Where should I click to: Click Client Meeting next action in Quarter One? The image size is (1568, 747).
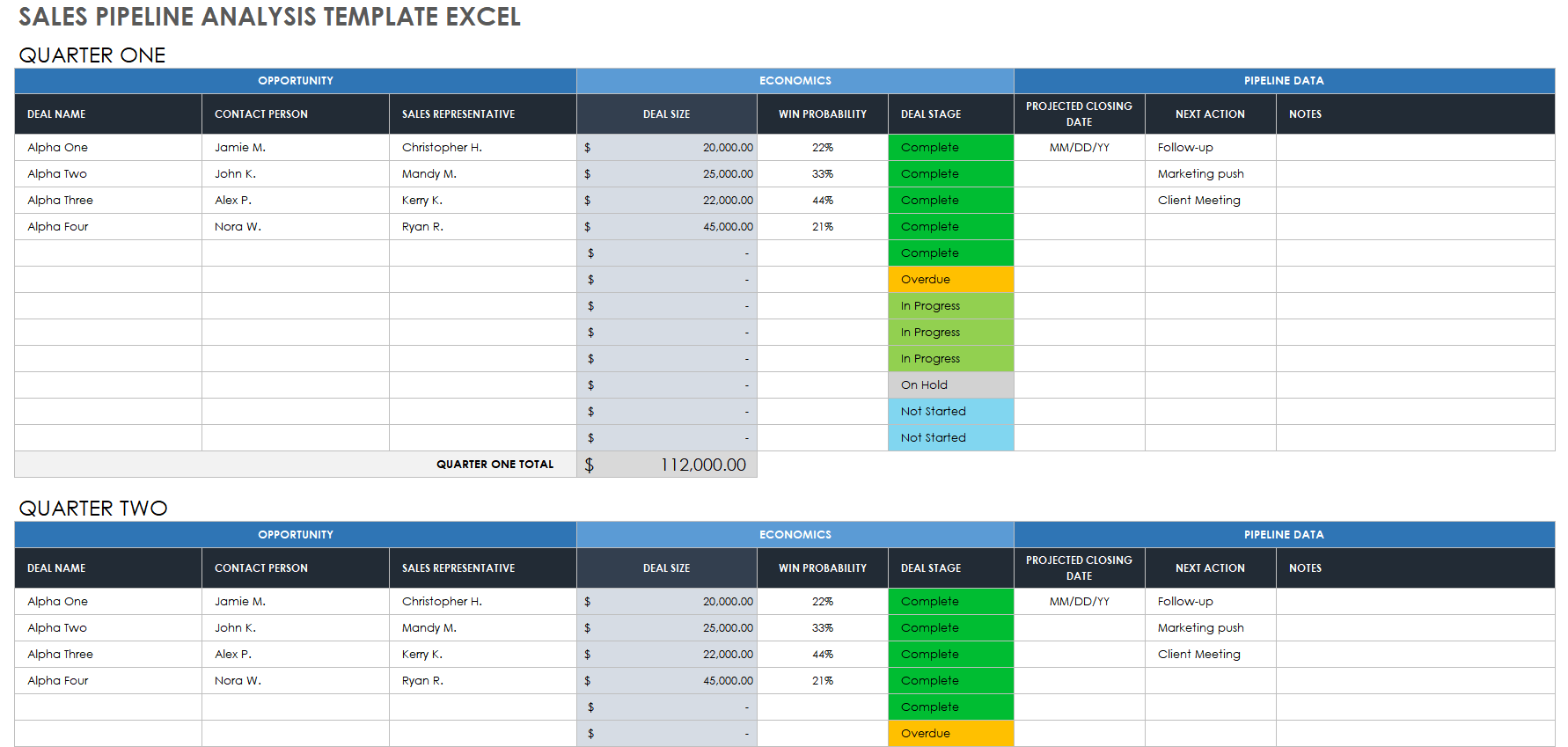tap(1198, 201)
